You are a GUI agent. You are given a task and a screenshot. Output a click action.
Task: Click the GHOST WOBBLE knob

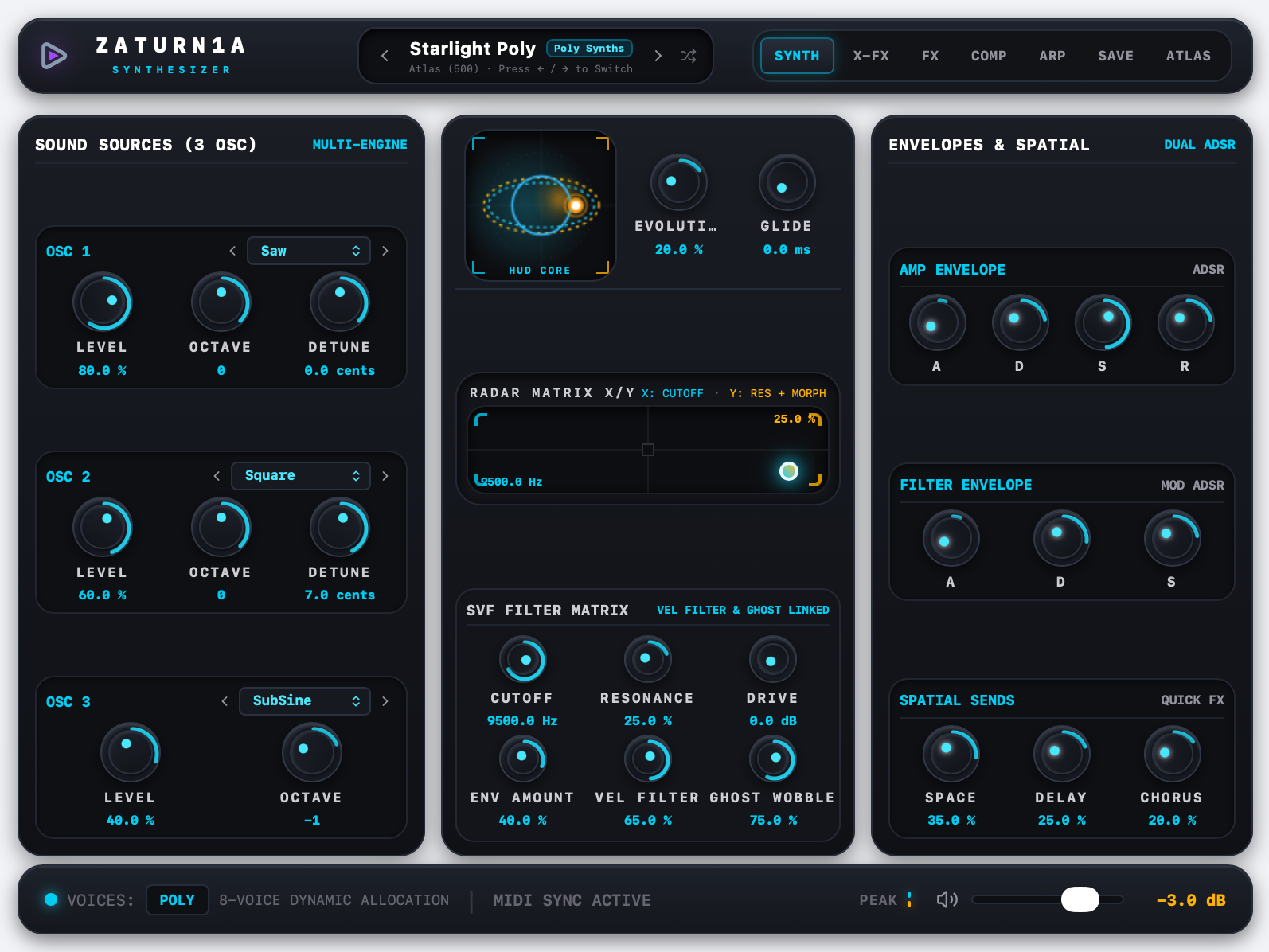[772, 759]
